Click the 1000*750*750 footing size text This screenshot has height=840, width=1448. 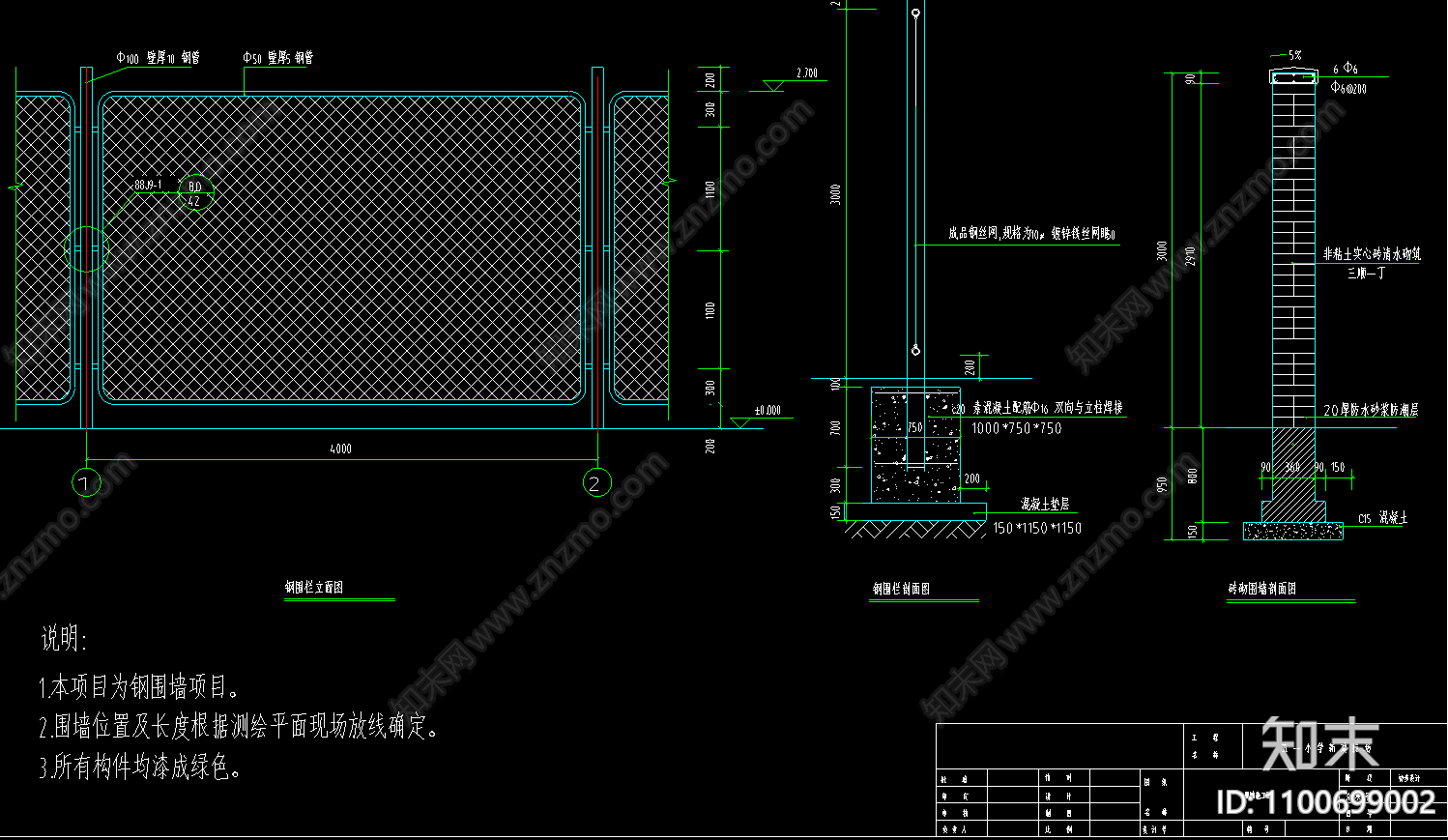pos(1016,428)
